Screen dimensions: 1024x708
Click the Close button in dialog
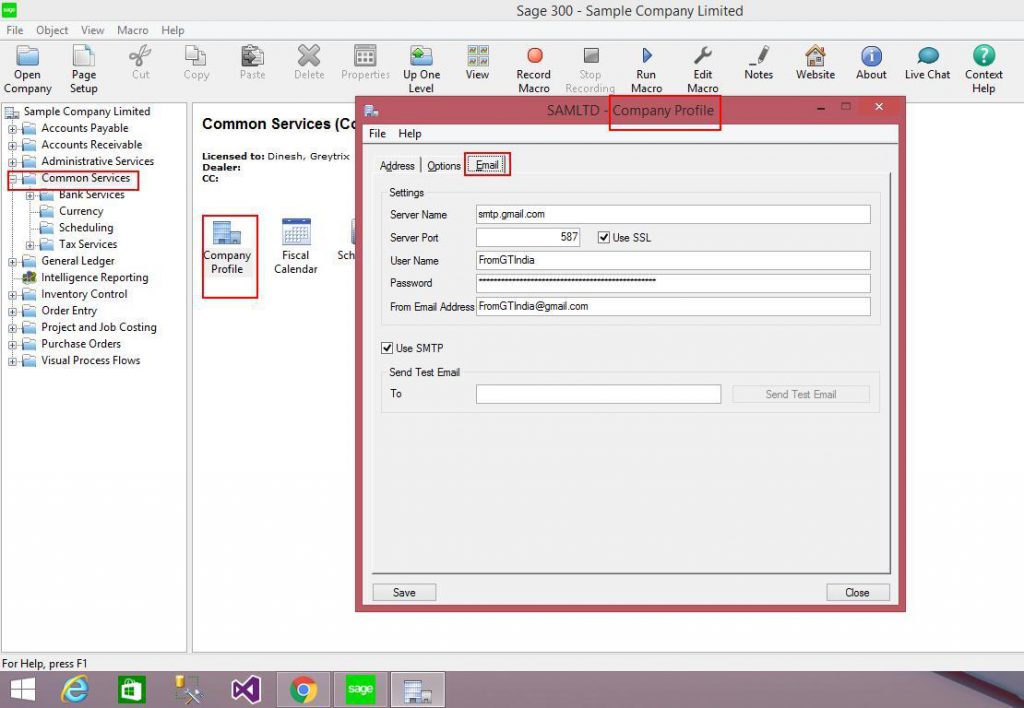click(x=857, y=592)
